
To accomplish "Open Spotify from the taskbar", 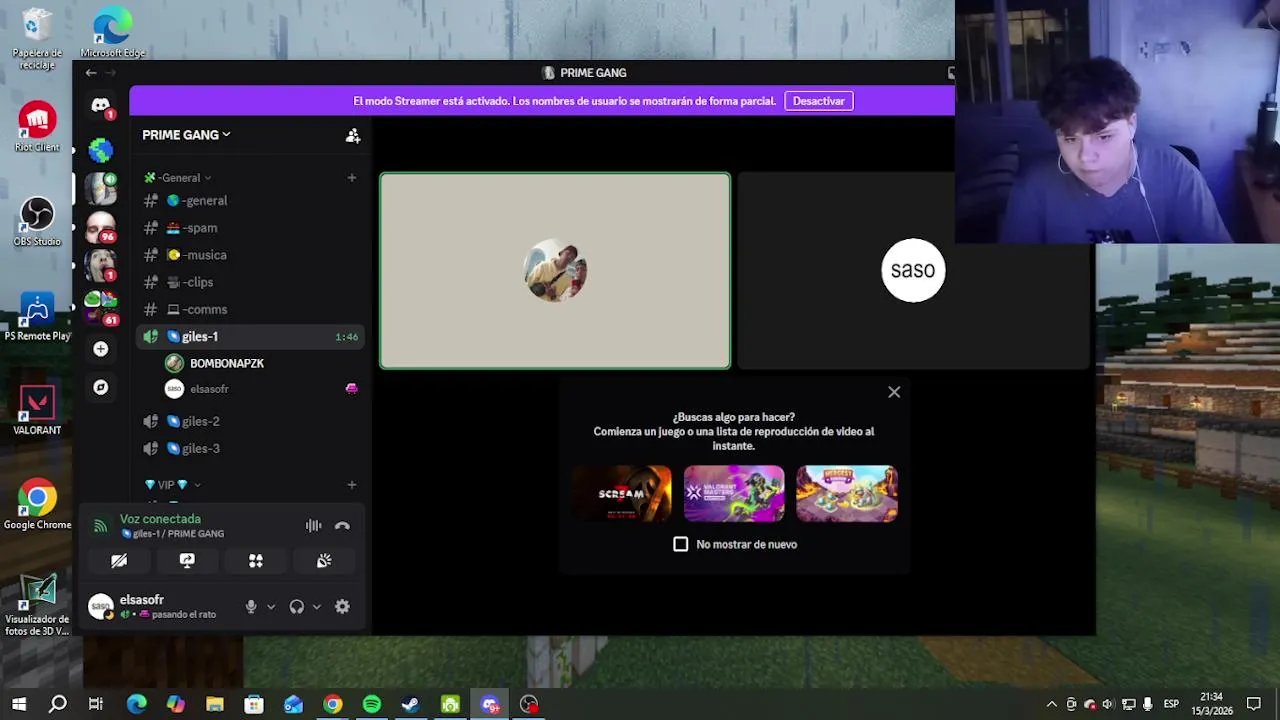I will tap(372, 705).
